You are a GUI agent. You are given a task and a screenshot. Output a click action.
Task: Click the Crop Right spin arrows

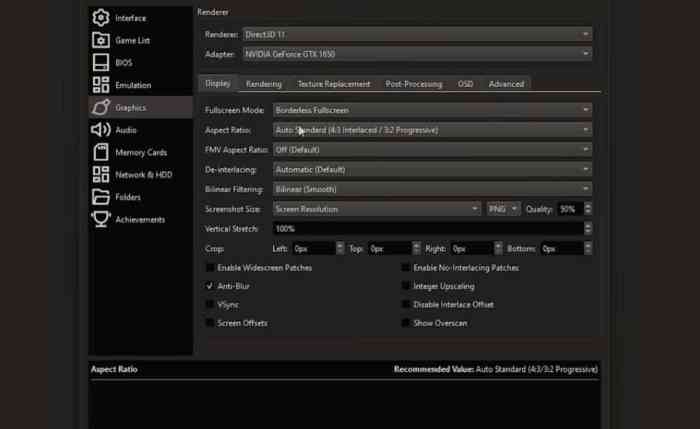click(498, 248)
